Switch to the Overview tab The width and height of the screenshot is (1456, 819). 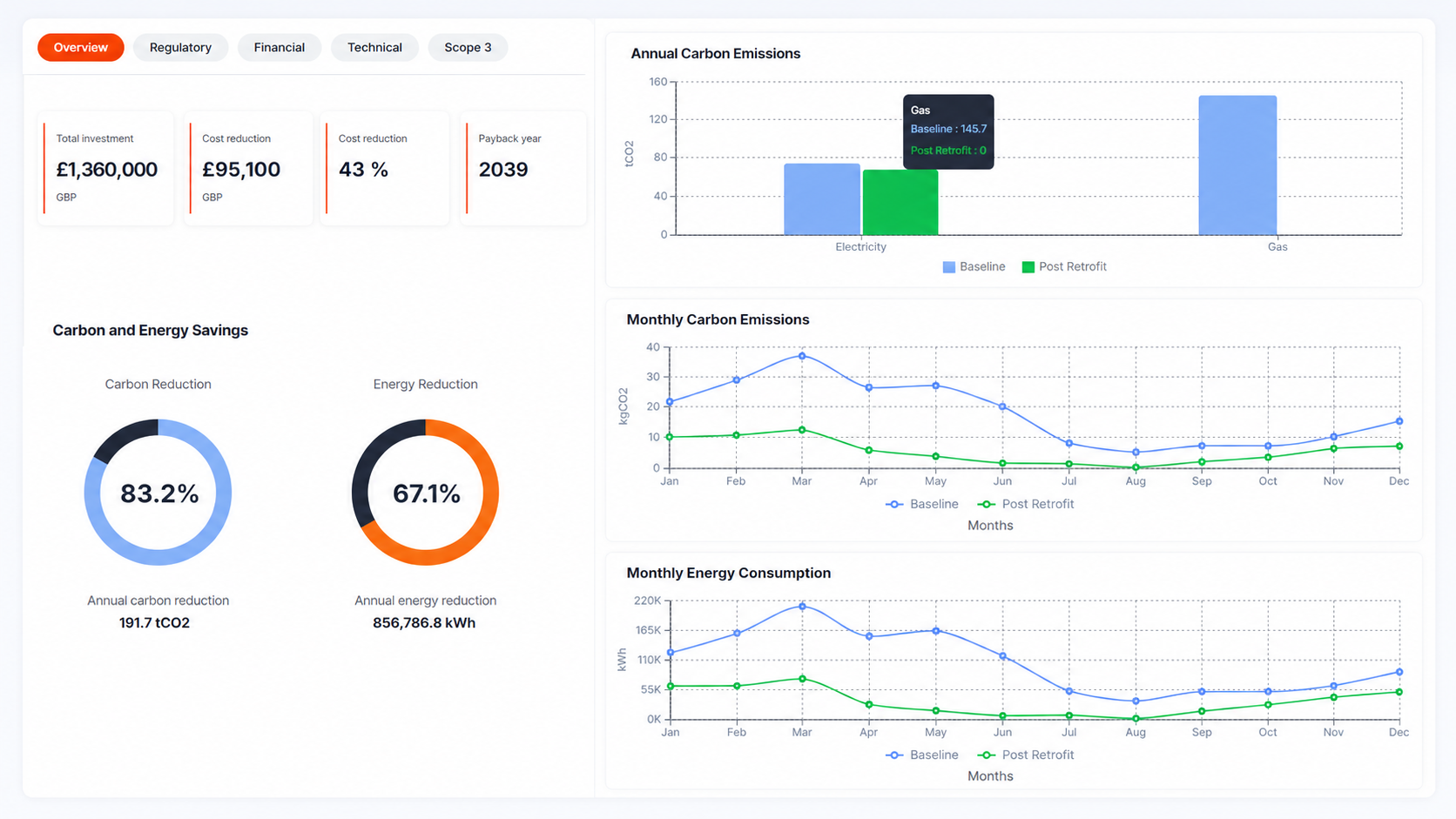click(x=80, y=47)
